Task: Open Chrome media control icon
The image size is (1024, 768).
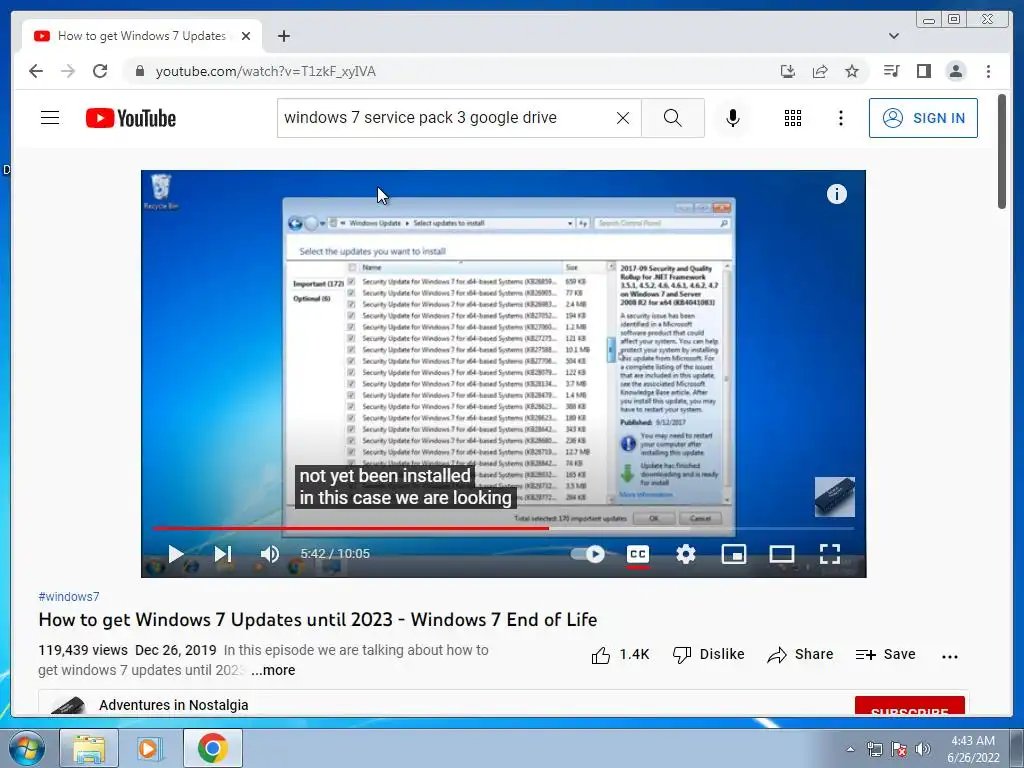Action: pos(891,71)
